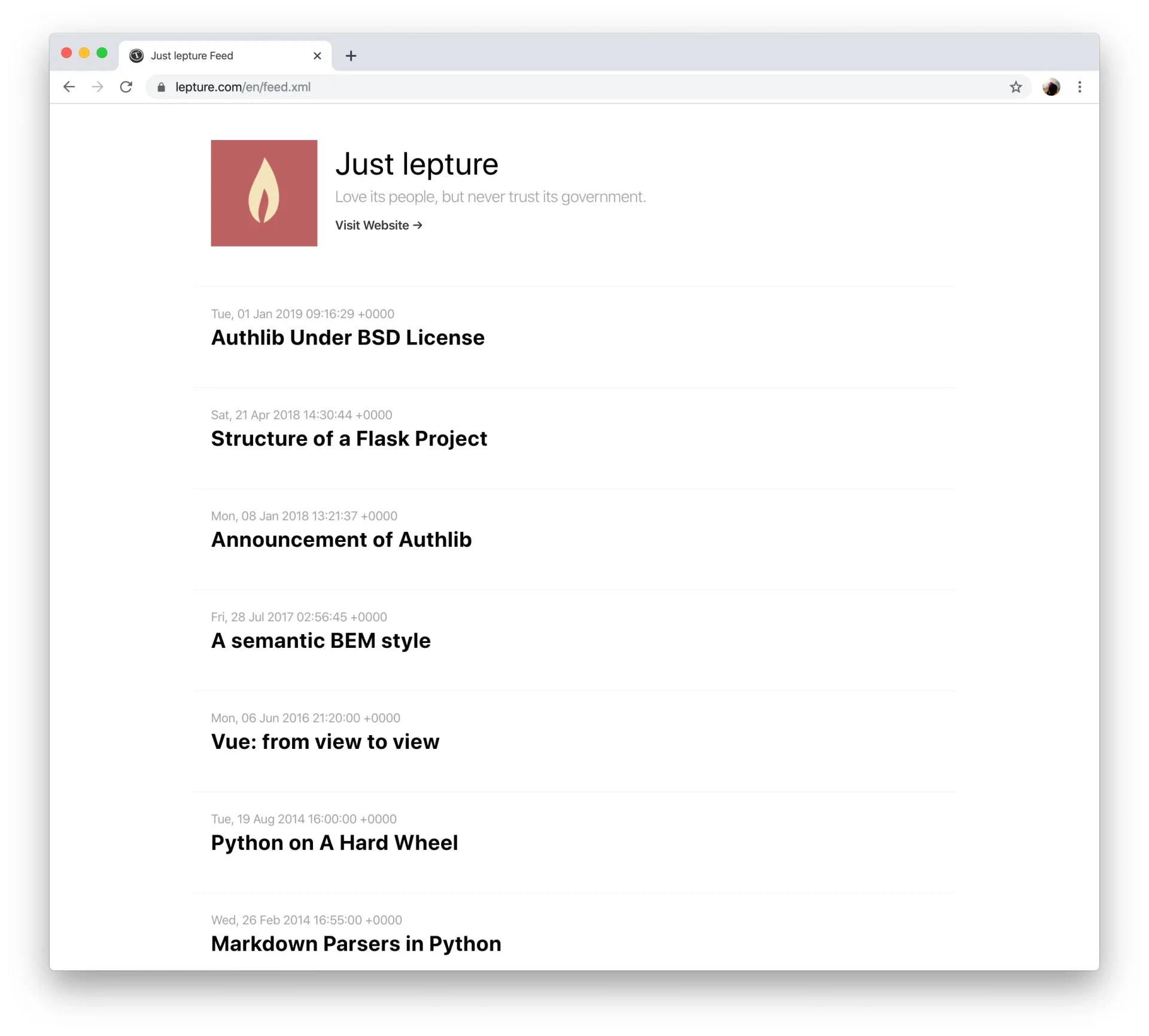Click the site security lock icon
The image size is (1149, 1036).
(160, 87)
